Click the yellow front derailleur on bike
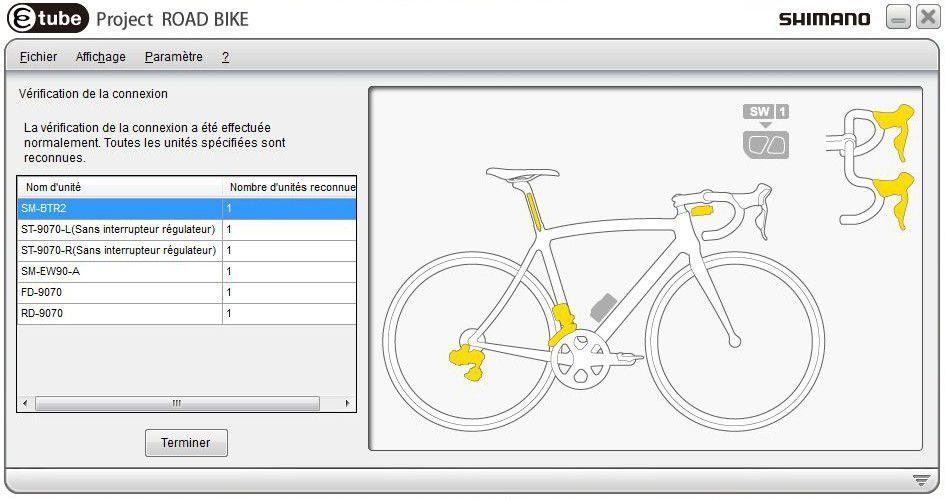Image resolution: width=945 pixels, height=499 pixels. pos(563,324)
